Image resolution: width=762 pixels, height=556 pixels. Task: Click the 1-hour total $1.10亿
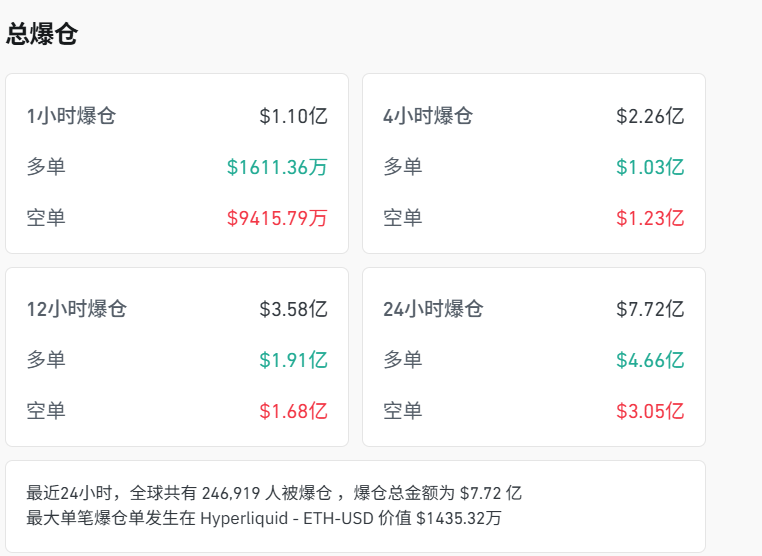pos(293,116)
